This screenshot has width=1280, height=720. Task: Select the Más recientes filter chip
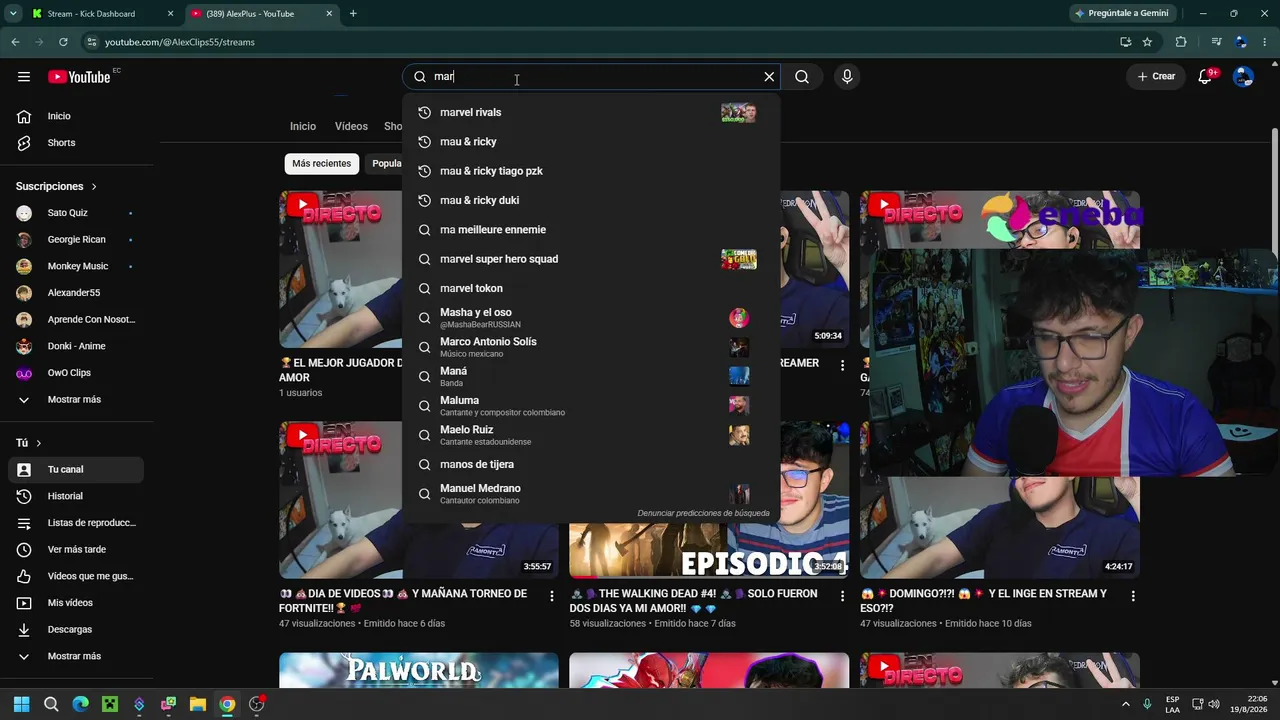click(x=322, y=164)
